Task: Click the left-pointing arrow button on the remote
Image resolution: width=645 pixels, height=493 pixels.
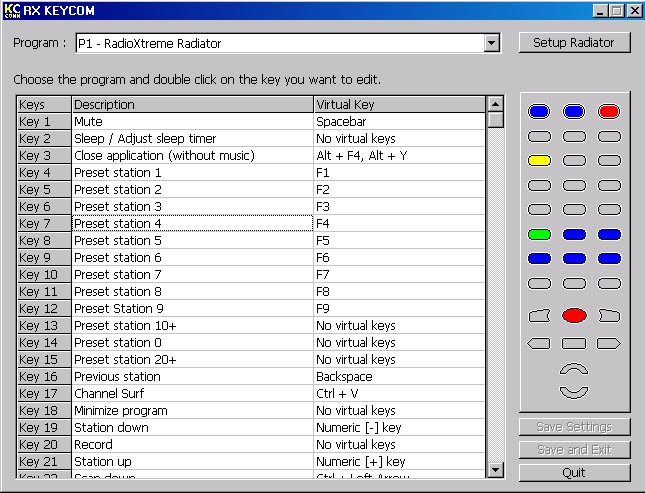Action: pyautogui.click(x=539, y=343)
